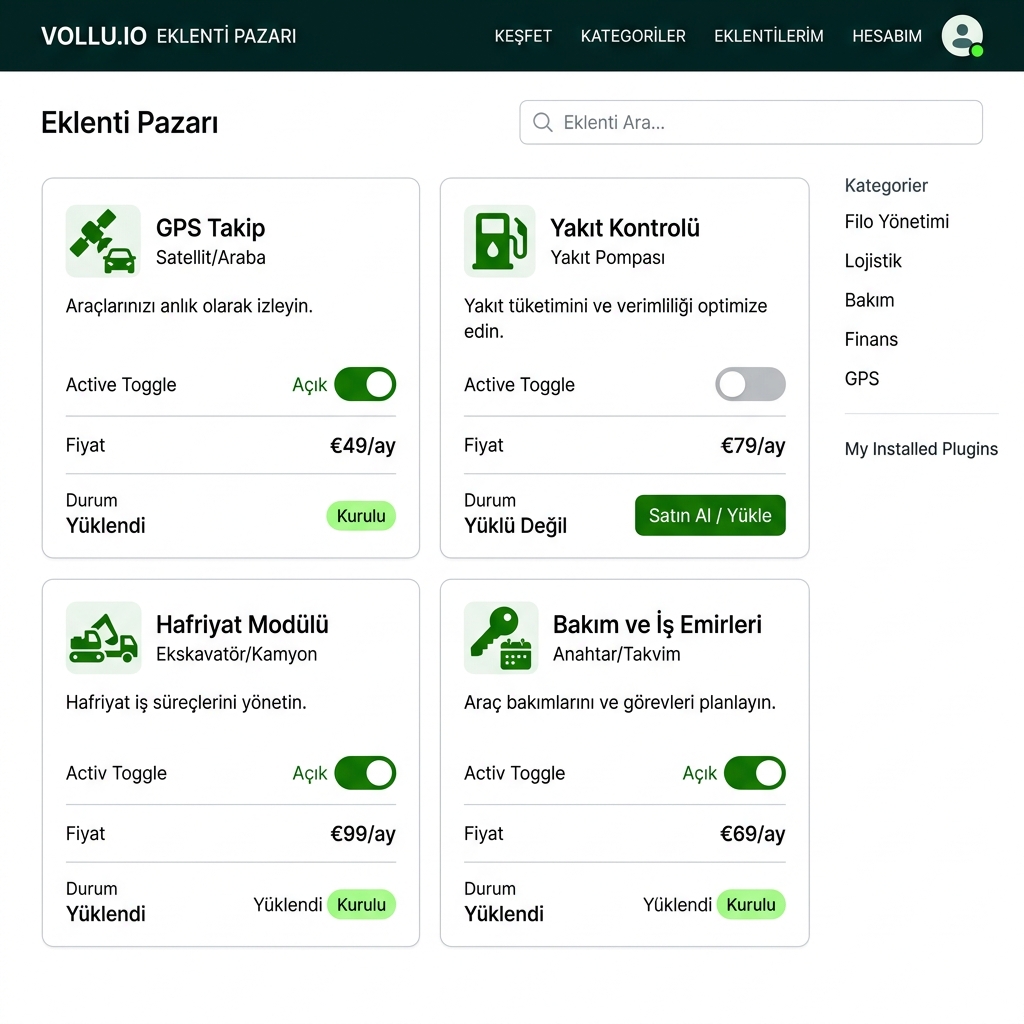Click the Satellit/Araba subtitle
This screenshot has width=1024, height=1024.
coord(210,257)
